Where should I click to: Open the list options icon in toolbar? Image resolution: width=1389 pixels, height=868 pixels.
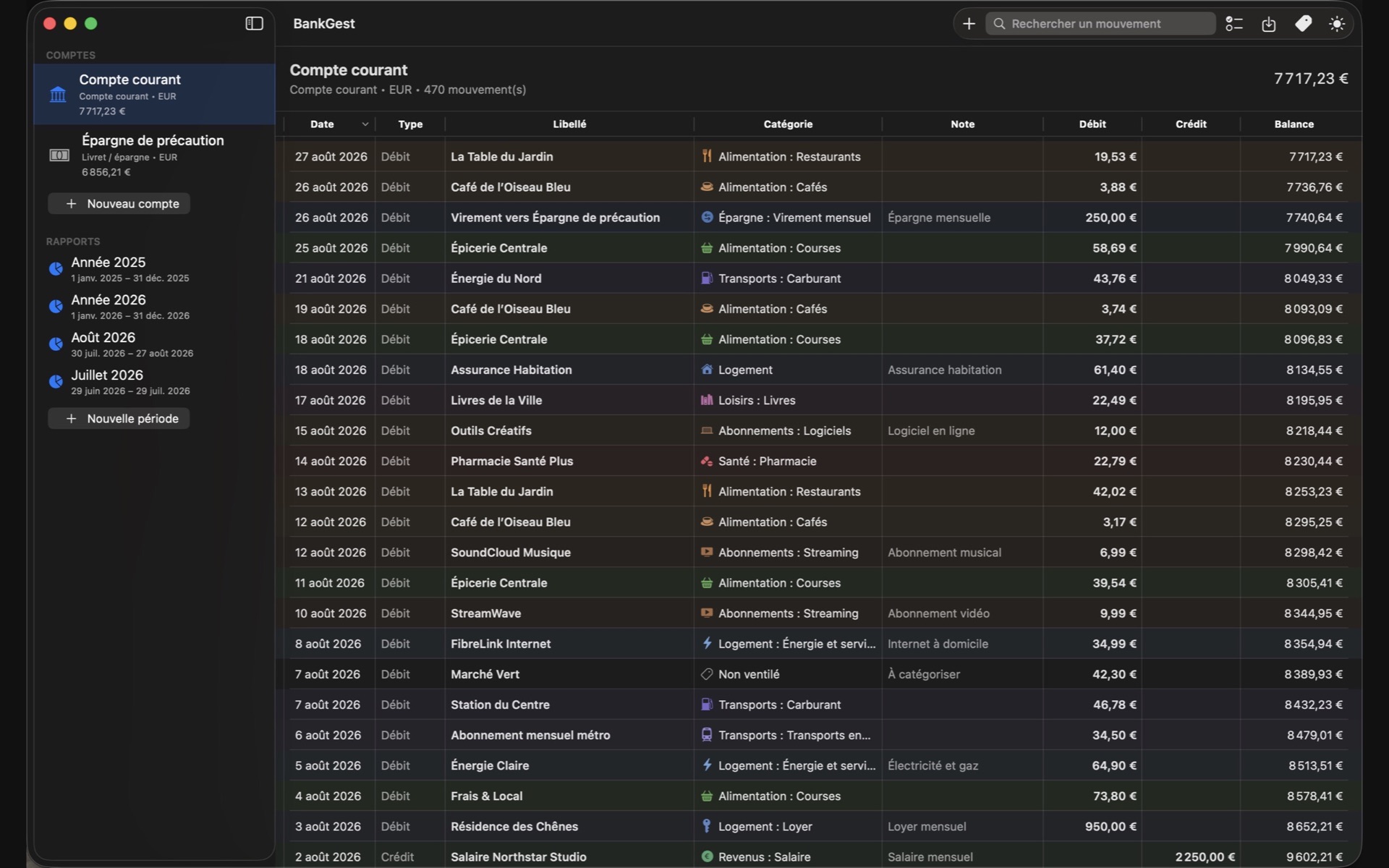click(1234, 24)
